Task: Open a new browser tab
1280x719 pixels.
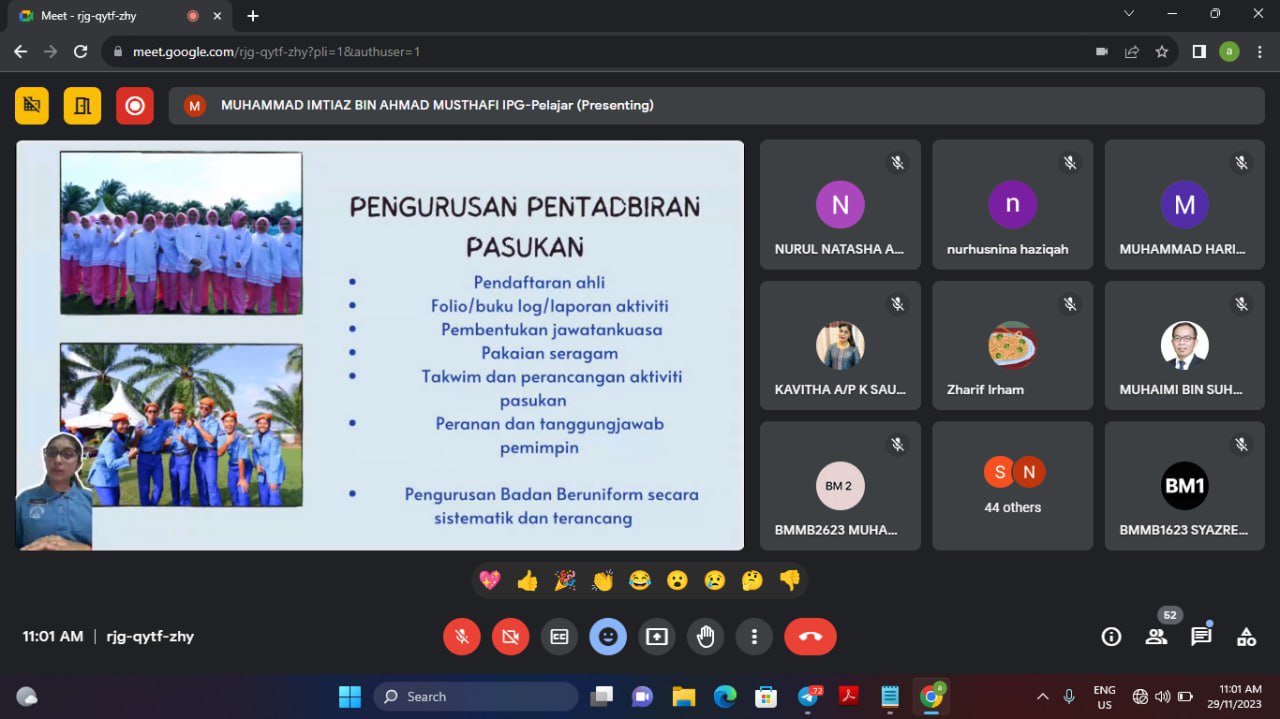Action: tap(253, 16)
